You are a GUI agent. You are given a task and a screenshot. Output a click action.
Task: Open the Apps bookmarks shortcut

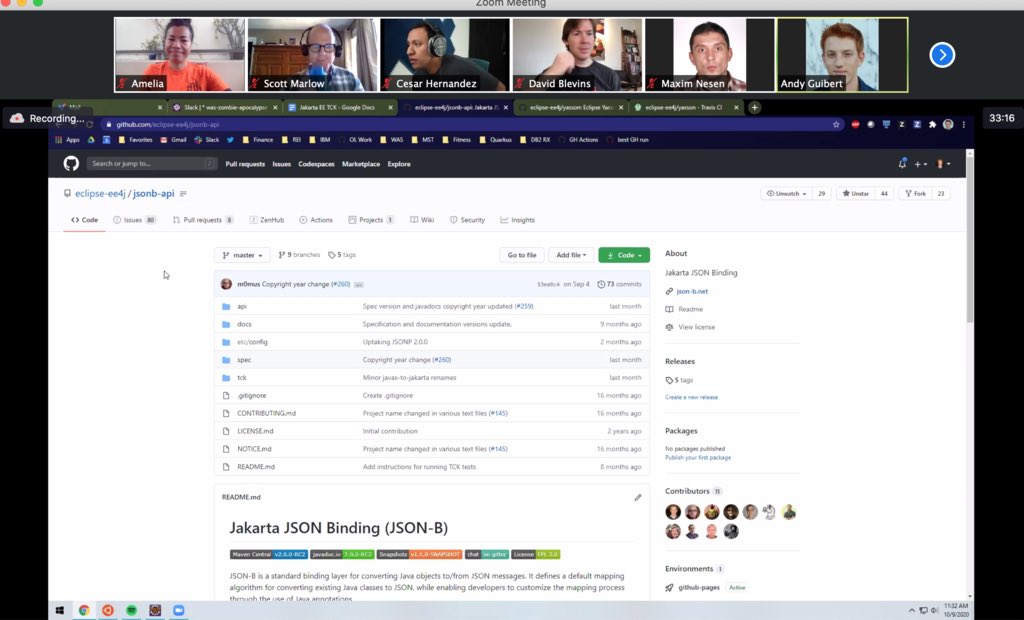pyautogui.click(x=67, y=140)
